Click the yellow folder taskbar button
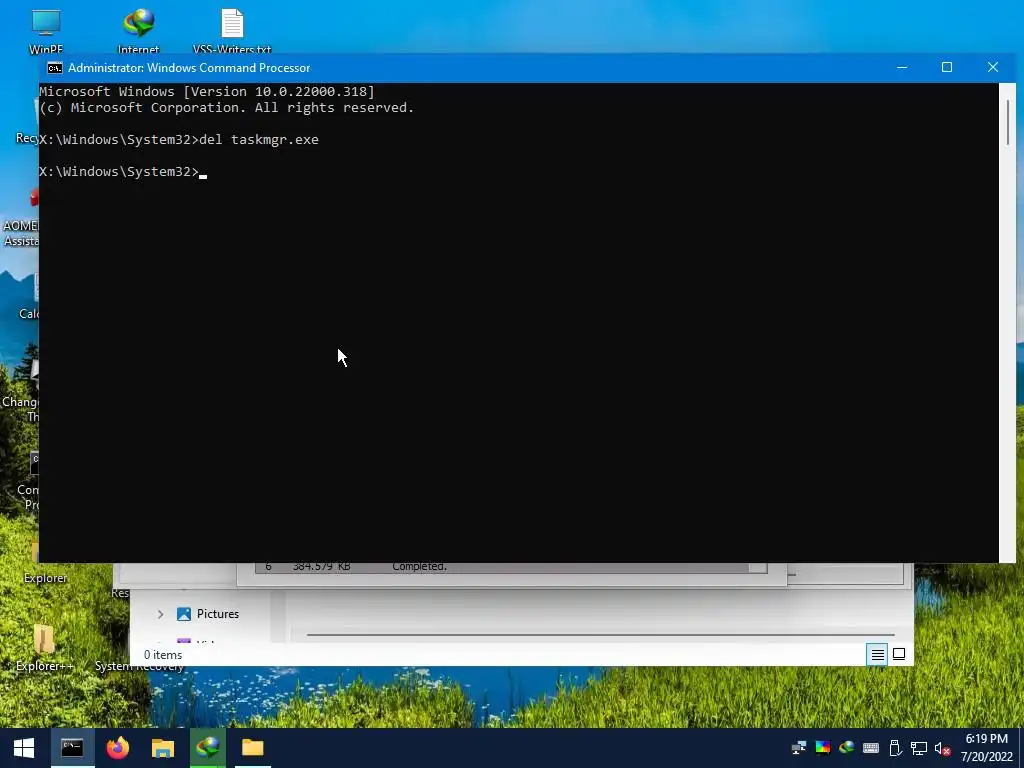This screenshot has height=768, width=1024. (253, 748)
